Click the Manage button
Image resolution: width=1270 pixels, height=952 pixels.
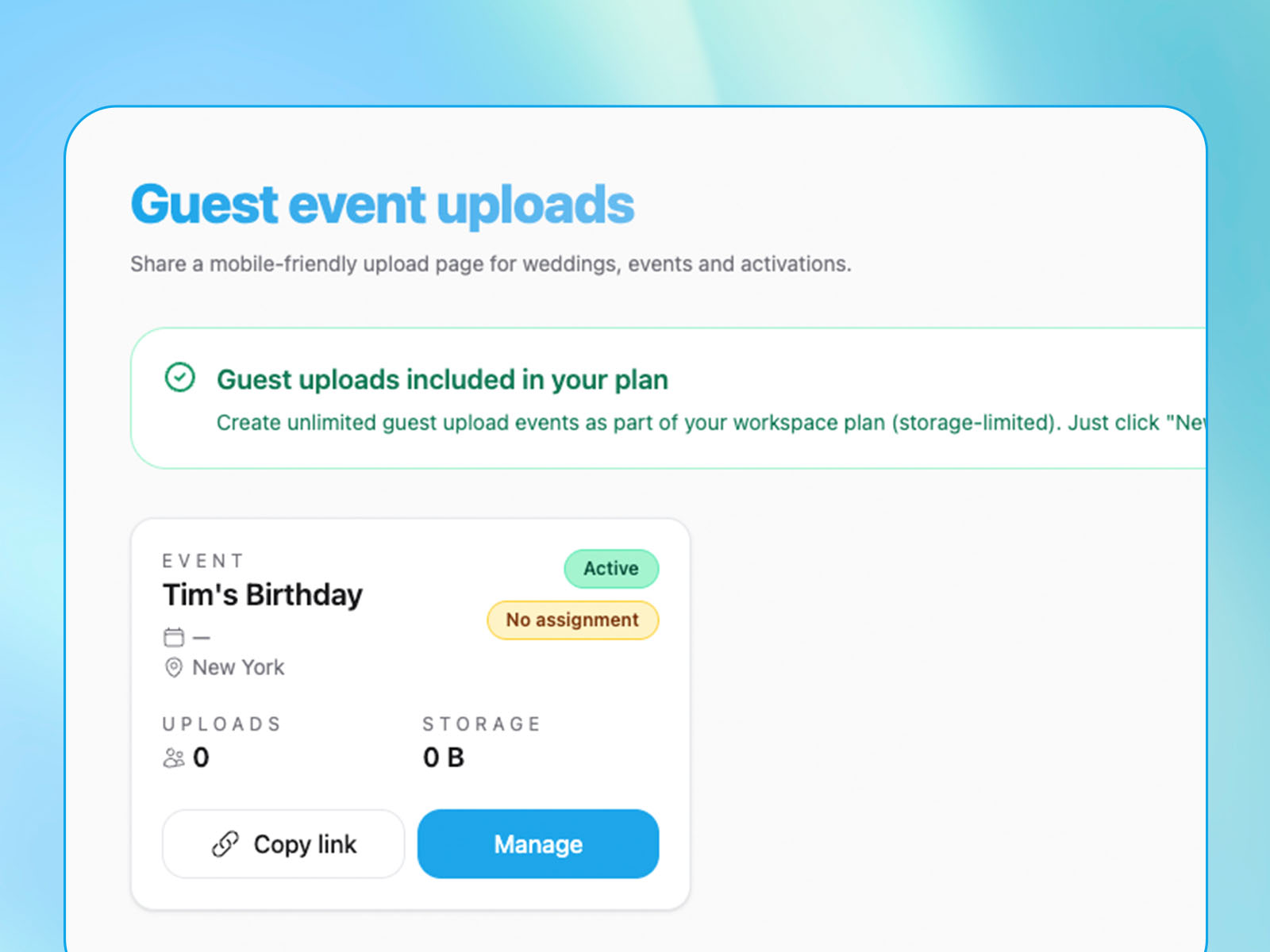tap(538, 844)
